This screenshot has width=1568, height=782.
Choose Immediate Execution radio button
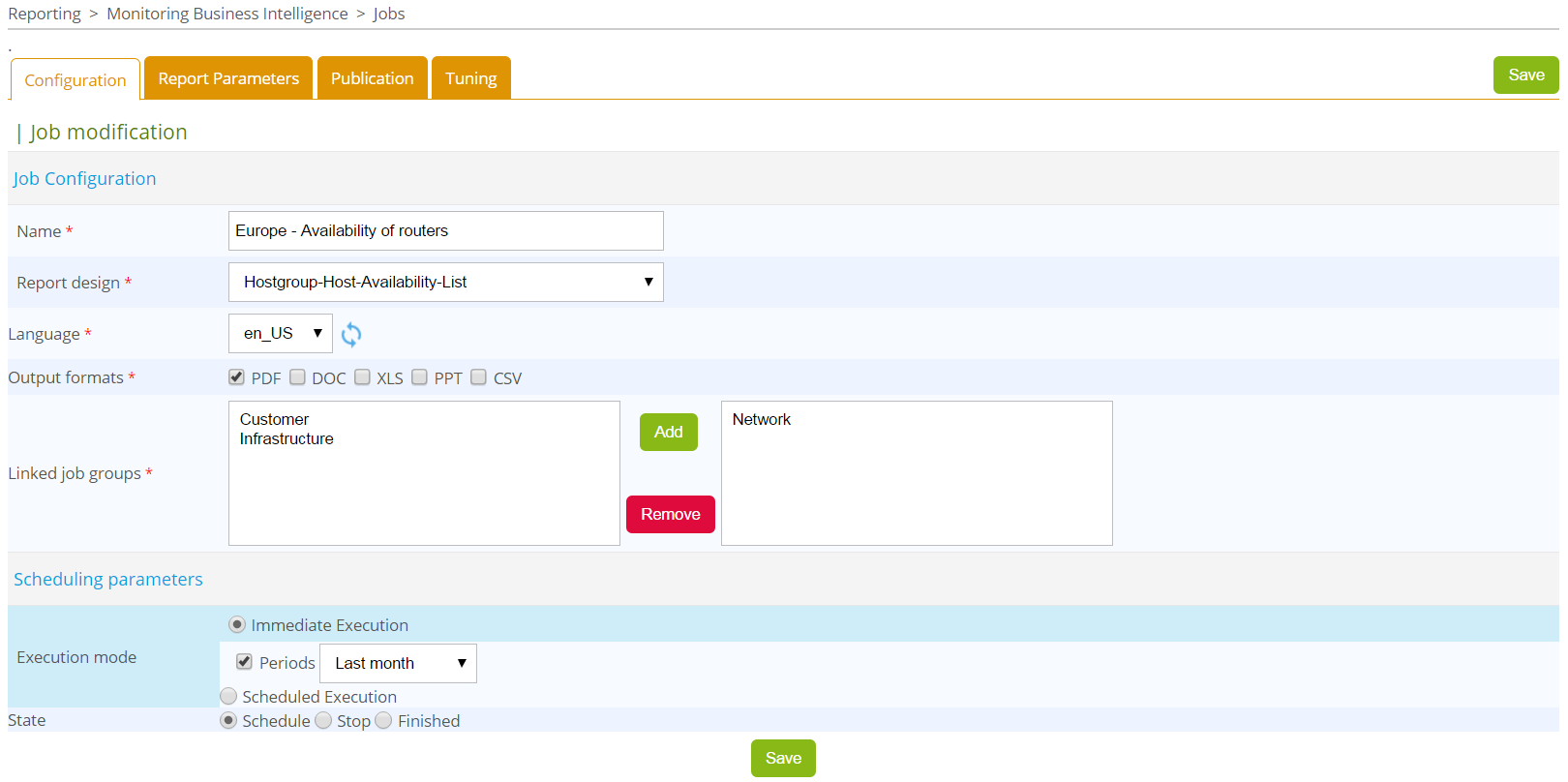pos(237,625)
